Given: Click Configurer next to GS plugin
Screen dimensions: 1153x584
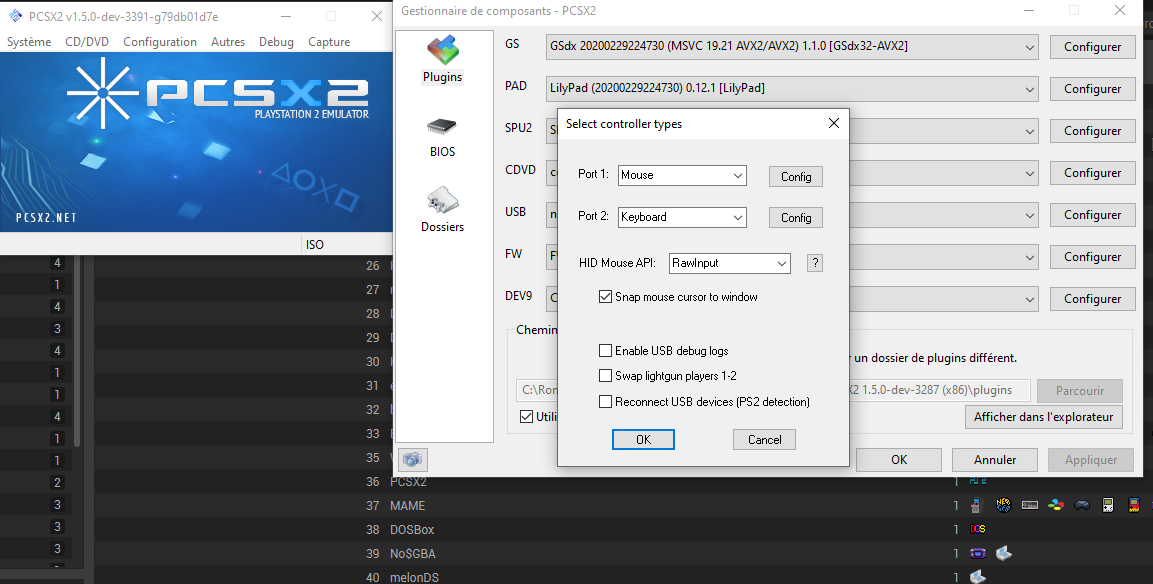Looking at the screenshot, I should pyautogui.click(x=1092, y=46).
